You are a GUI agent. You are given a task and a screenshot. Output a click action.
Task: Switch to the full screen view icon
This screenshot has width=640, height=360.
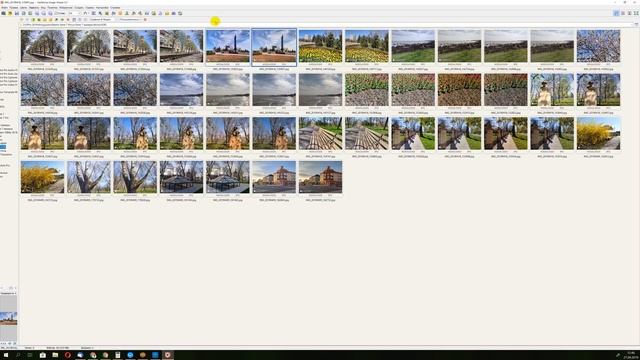(x=636, y=13)
